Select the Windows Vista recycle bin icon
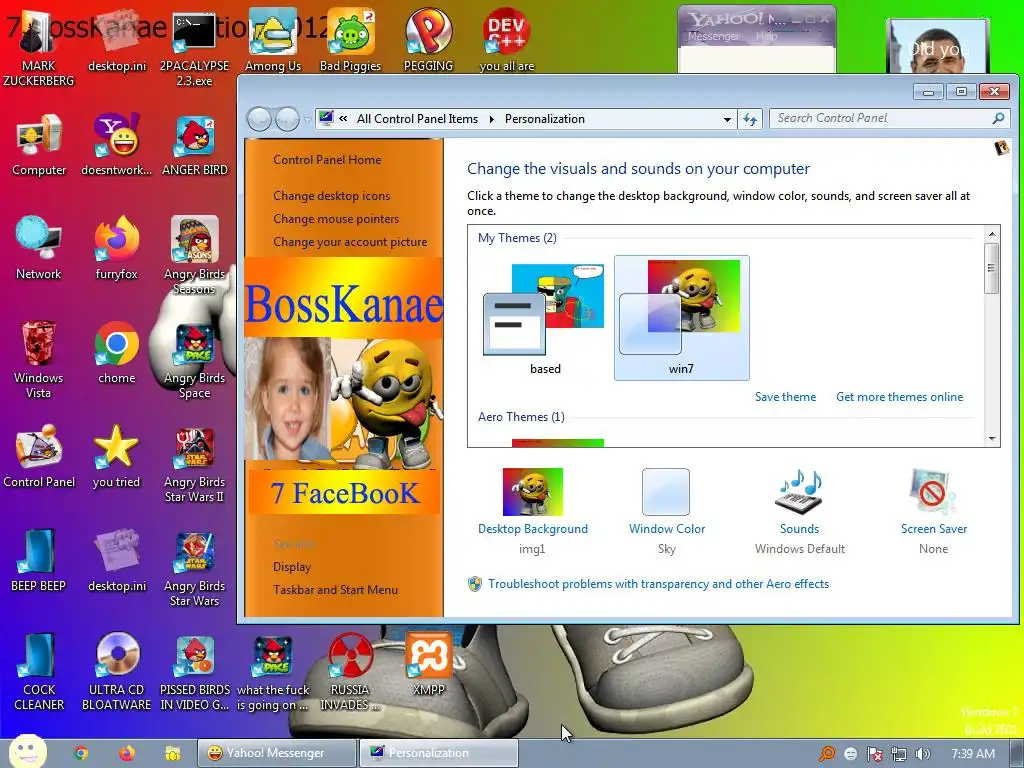This screenshot has height=768, width=1024. [x=39, y=360]
